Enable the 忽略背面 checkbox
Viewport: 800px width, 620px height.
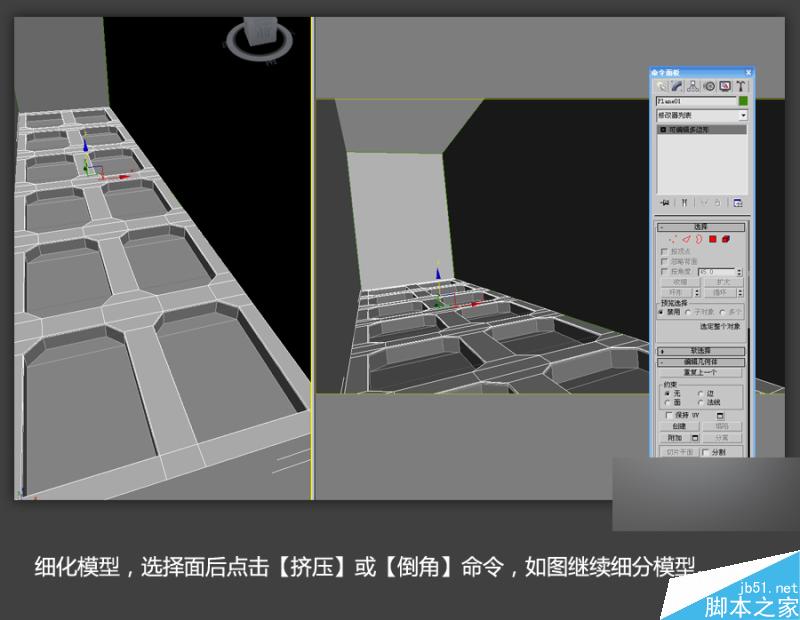tap(662, 262)
